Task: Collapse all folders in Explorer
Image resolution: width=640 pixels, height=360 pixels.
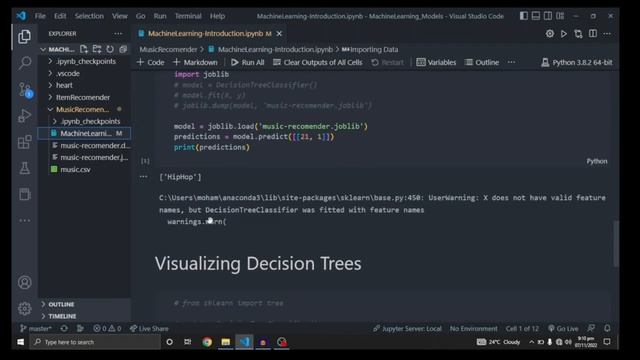Action: [123, 49]
